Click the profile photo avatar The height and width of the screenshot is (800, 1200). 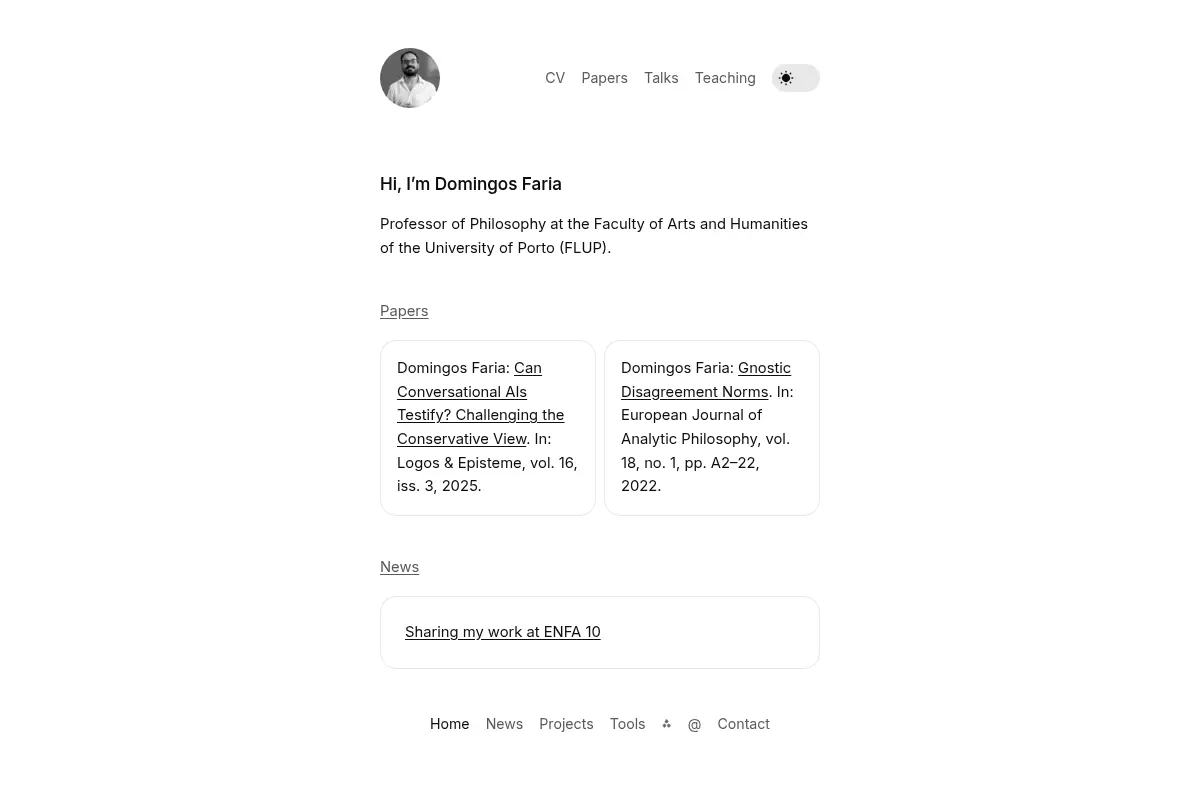point(410,78)
